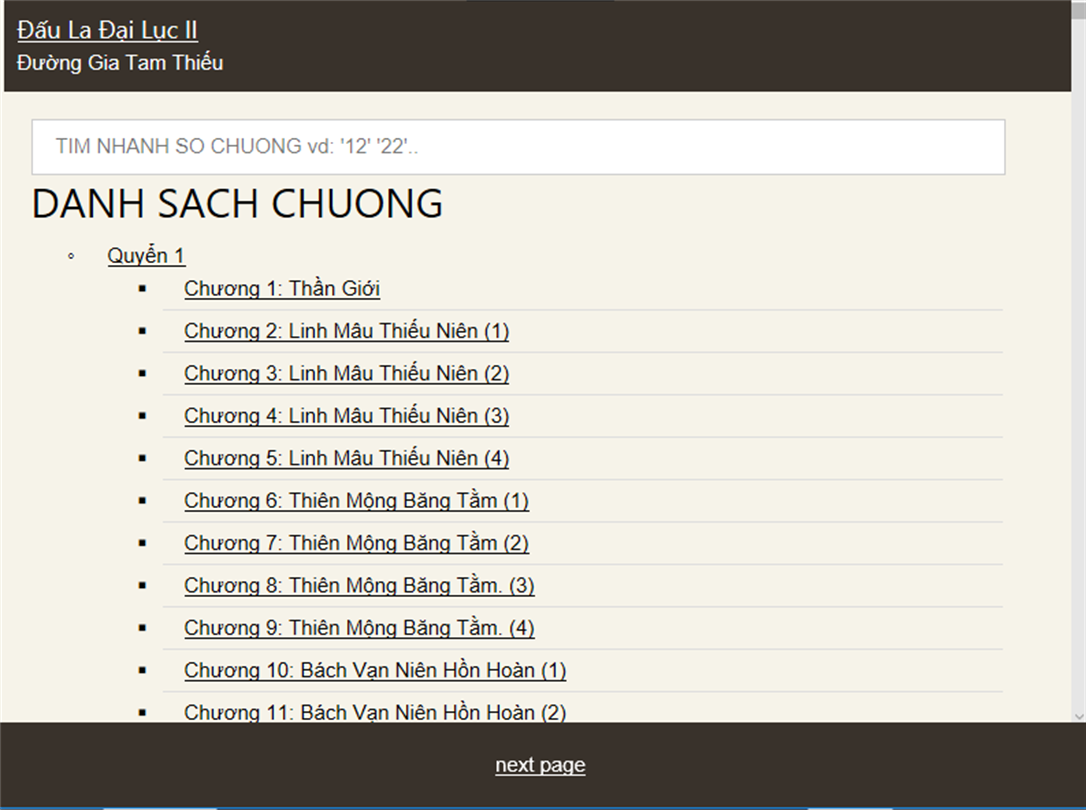1086x810 pixels.
Task: Click the scrollbar down arrow
Action: [x=1078, y=716]
